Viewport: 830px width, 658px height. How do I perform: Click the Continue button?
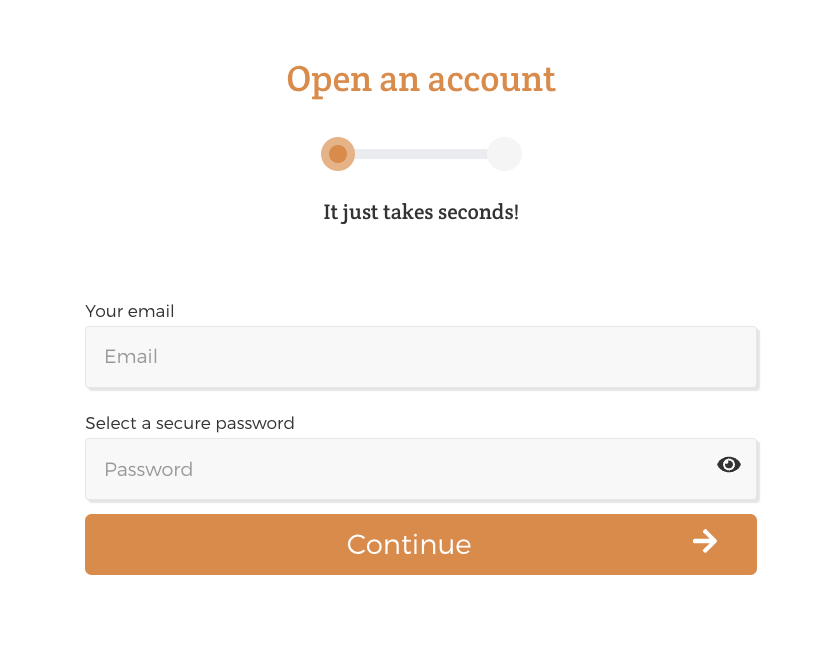pos(421,544)
